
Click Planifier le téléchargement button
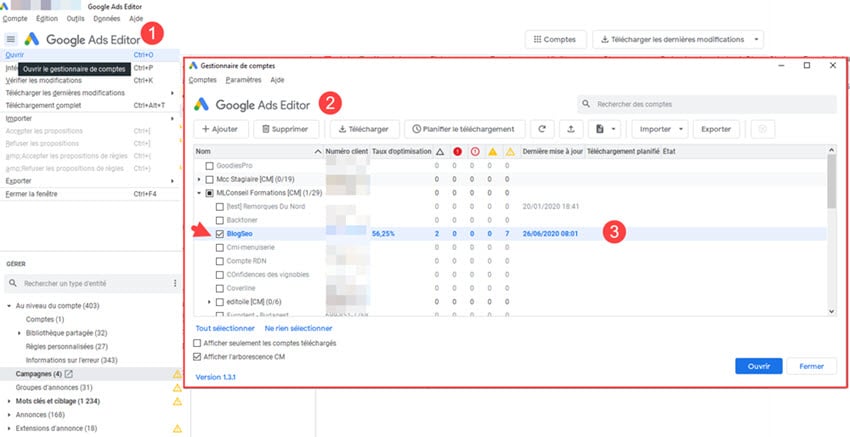pos(464,129)
